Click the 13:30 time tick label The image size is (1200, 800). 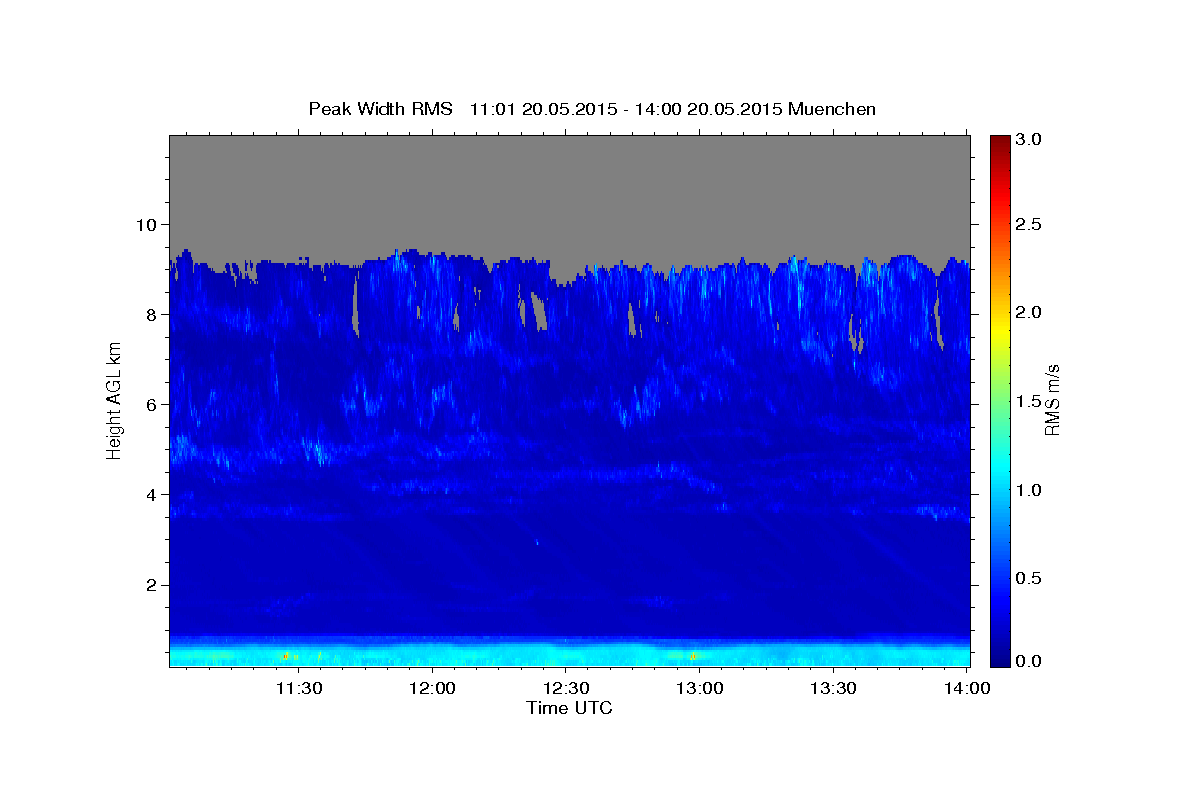833,688
